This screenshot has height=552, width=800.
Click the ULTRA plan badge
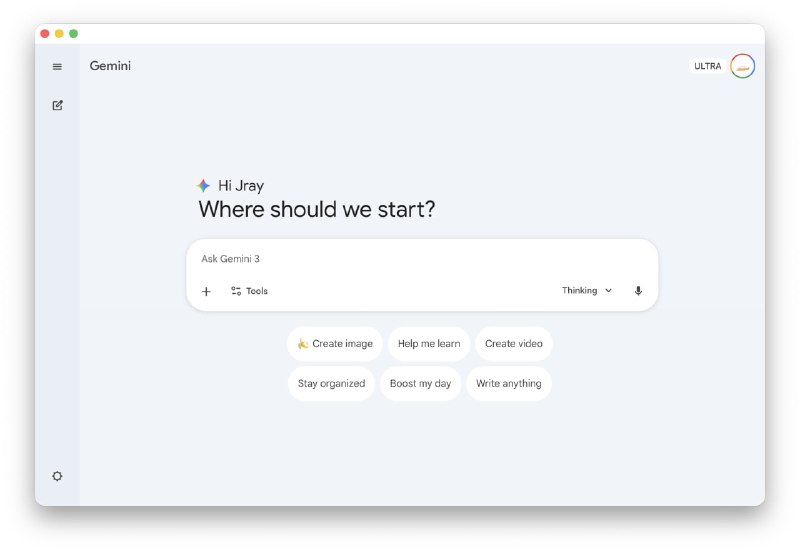click(x=707, y=66)
